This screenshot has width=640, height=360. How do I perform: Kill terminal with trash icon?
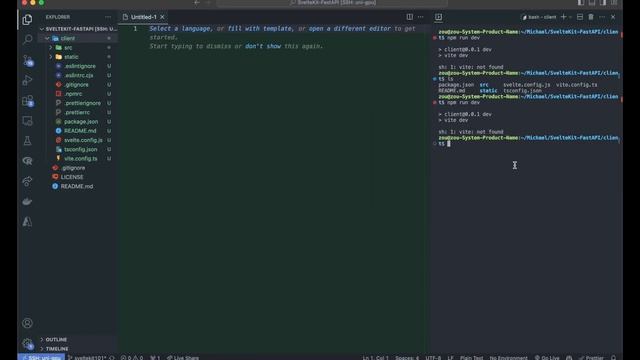[591, 17]
